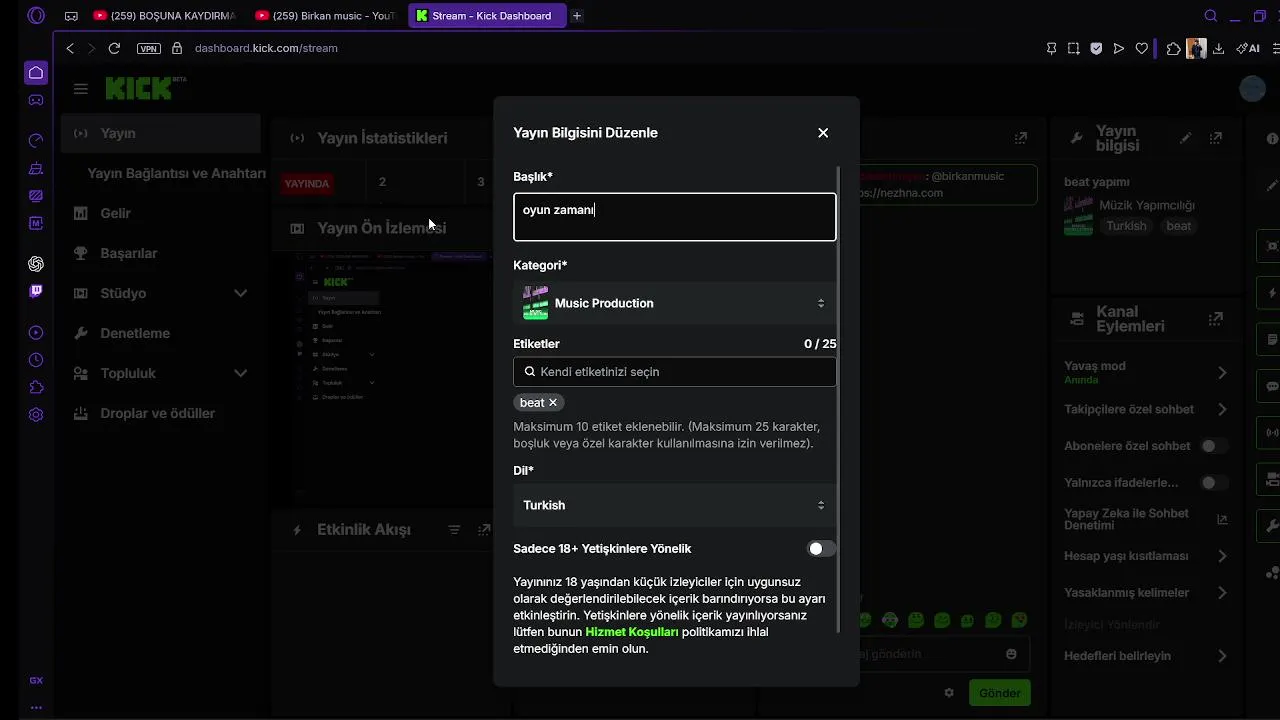Viewport: 1280px width, 720px height.
Task: Open user avatar in Kick header
Action: pyautogui.click(x=1253, y=89)
